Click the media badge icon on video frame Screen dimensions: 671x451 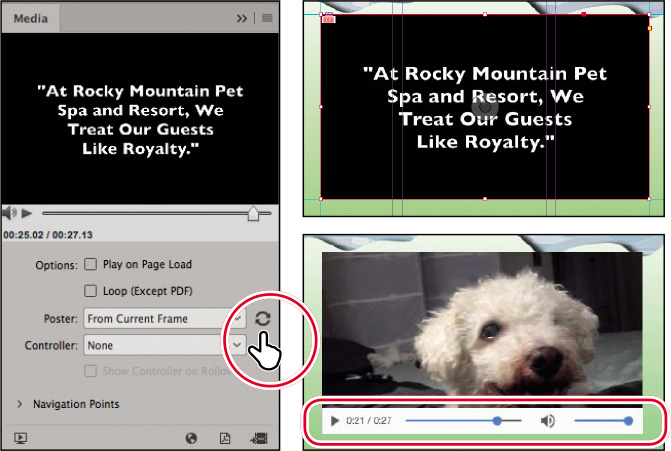tap(329, 18)
